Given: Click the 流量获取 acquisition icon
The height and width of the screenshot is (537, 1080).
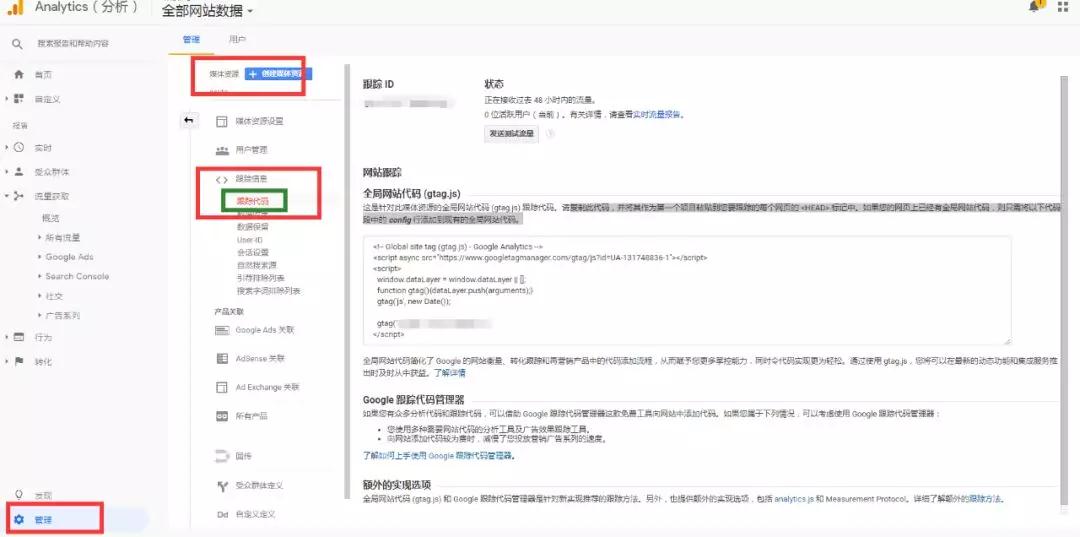Looking at the screenshot, I should tap(19, 196).
